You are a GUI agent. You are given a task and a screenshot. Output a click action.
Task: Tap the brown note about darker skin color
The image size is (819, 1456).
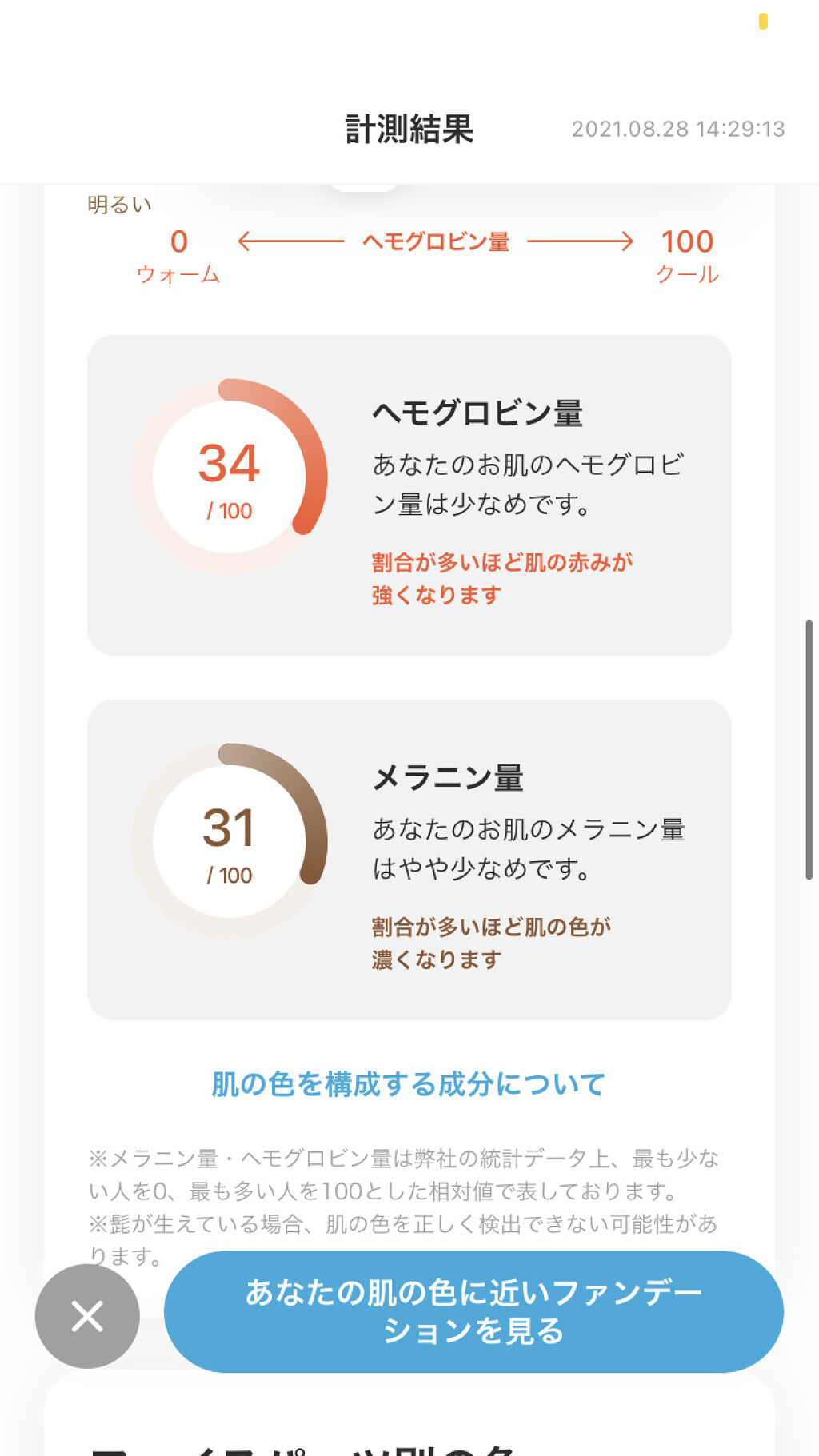(491, 943)
